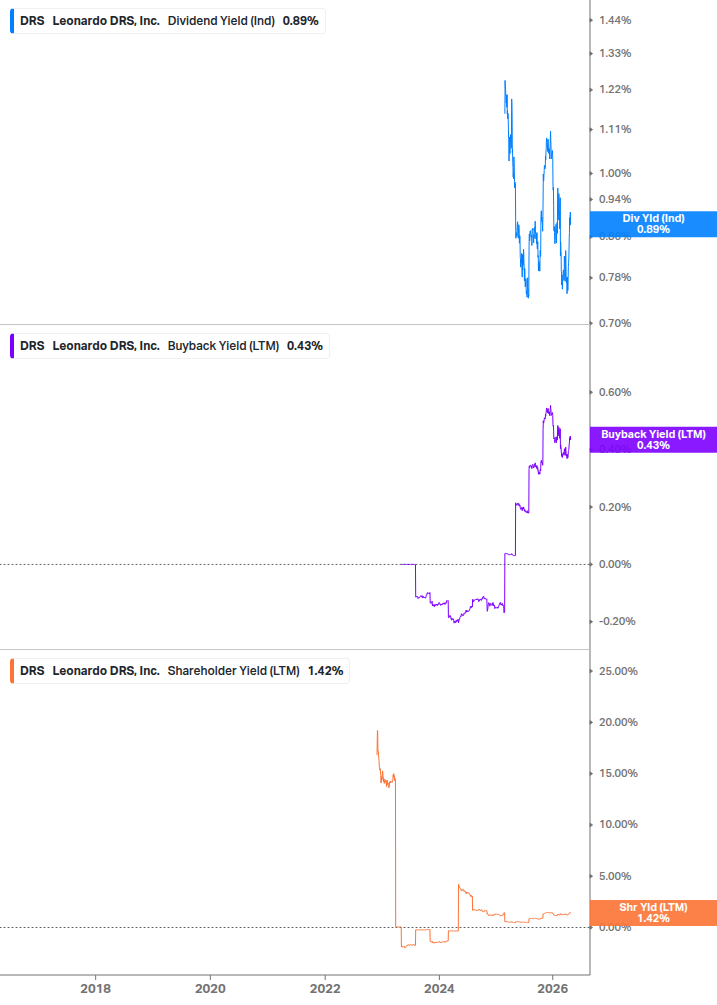Click the 0.60% axis label in the buyback panel

point(615,392)
